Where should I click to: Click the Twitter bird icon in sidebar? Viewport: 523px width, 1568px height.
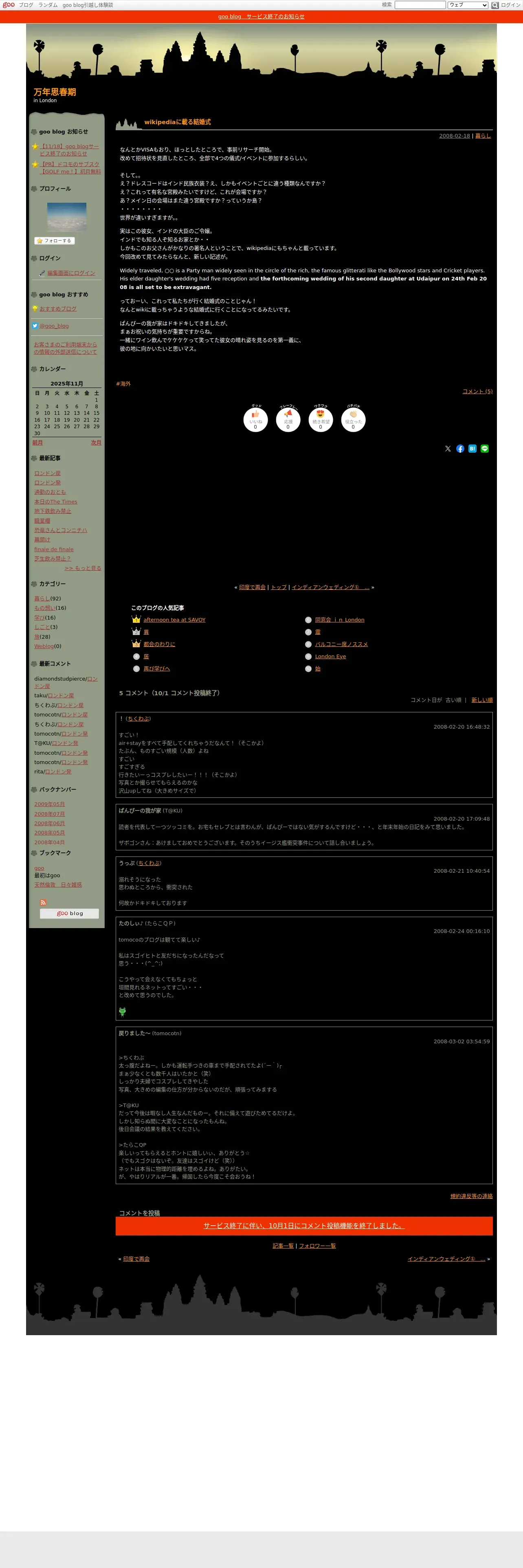35,326
